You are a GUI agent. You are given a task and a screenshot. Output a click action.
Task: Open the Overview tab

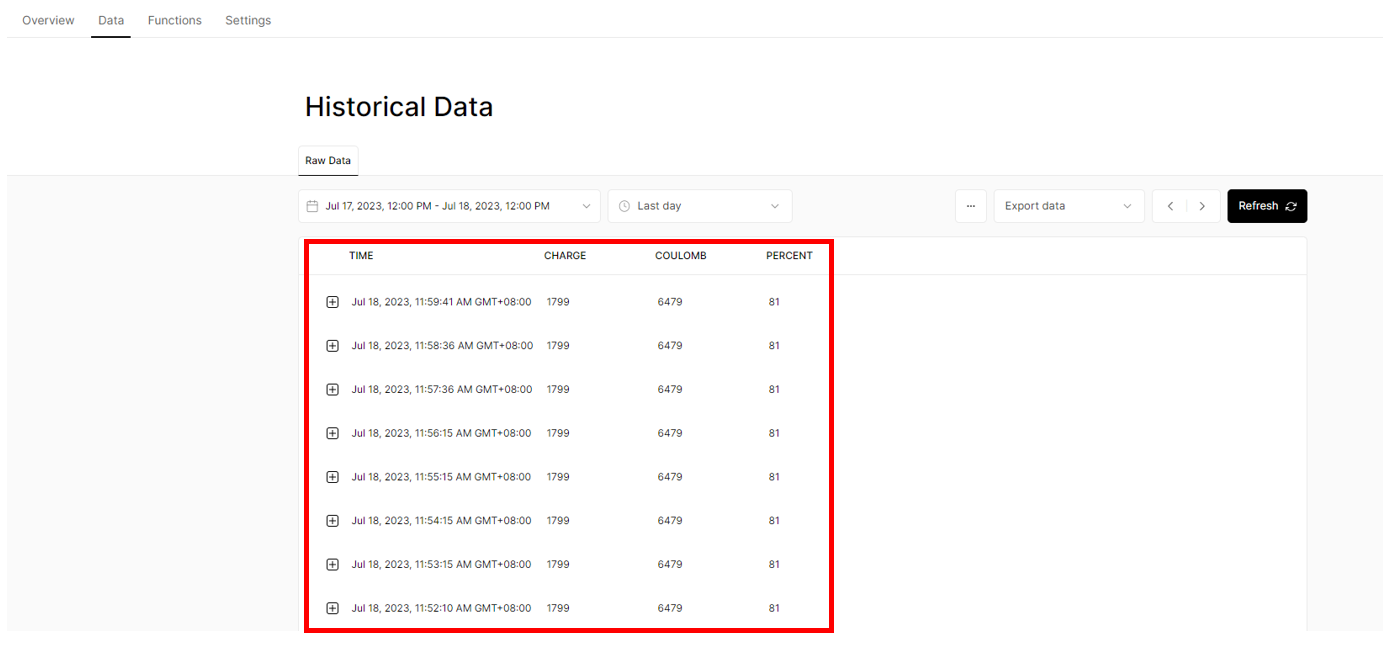coord(48,20)
